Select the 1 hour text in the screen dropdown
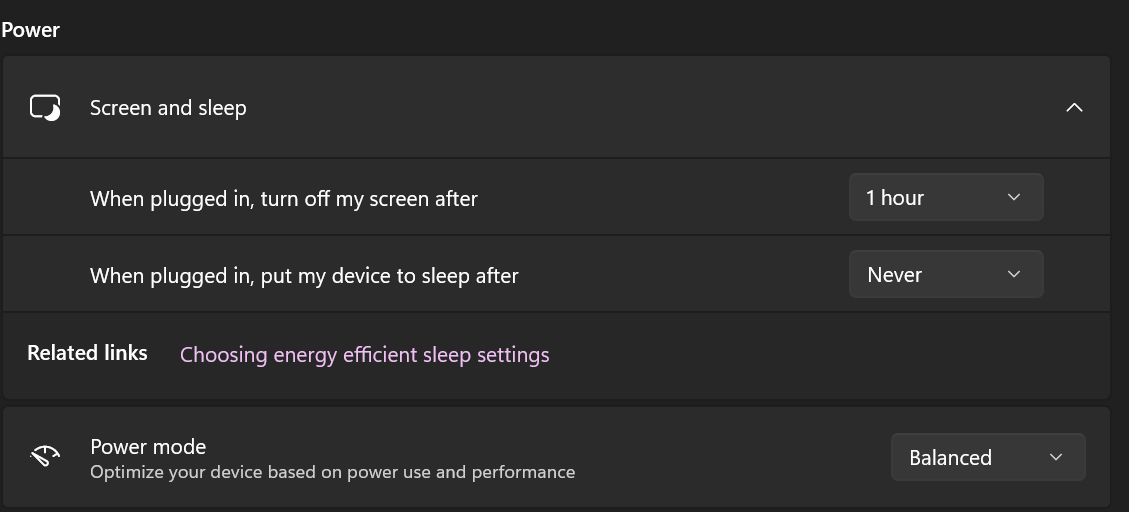Screen dimensions: 1129x512 point(894,198)
